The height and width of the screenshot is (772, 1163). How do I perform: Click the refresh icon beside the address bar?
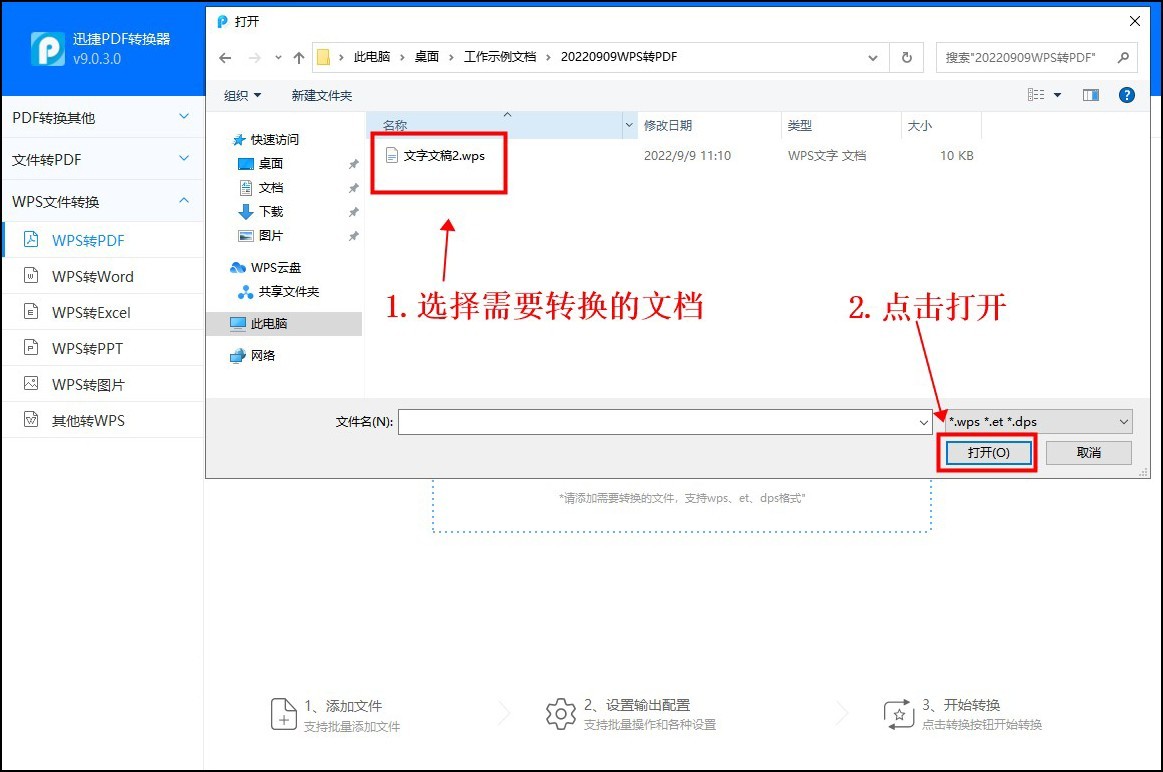[906, 57]
